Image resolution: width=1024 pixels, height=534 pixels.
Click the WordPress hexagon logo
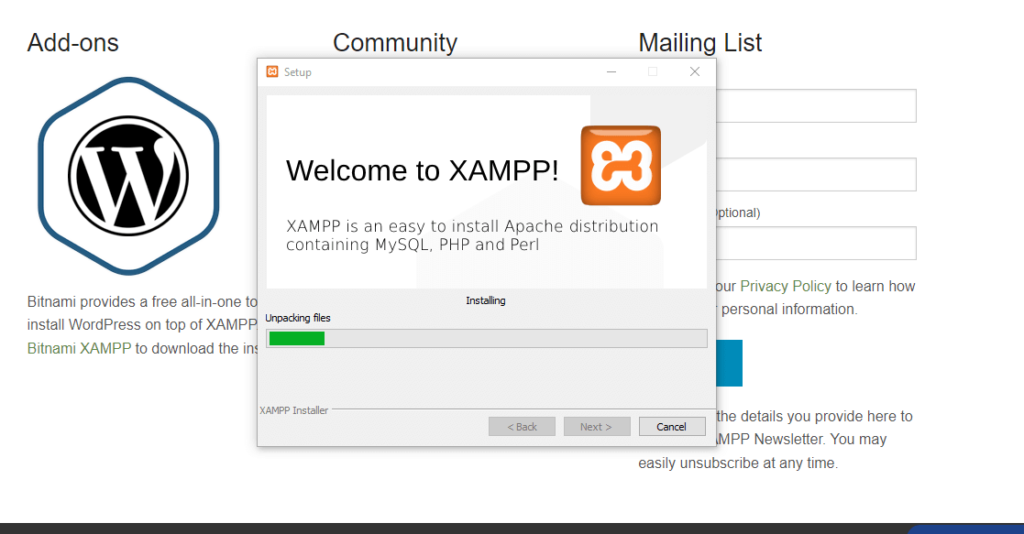click(x=129, y=176)
